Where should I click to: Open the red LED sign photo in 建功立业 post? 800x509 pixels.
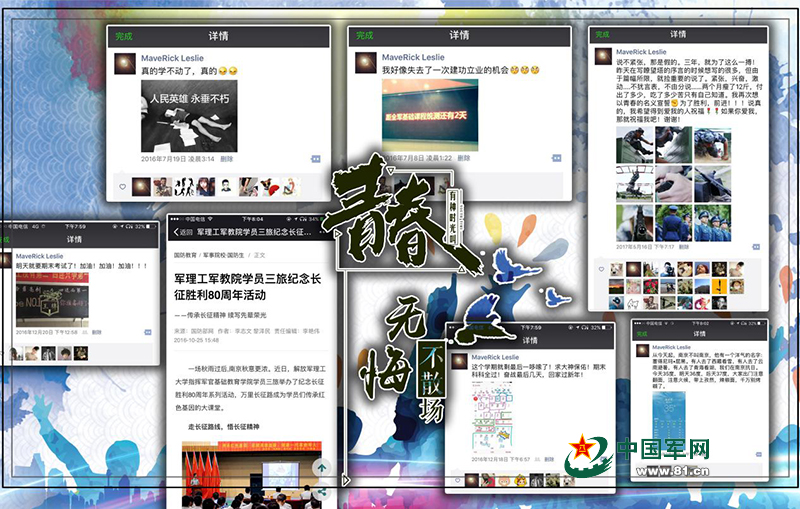point(430,115)
